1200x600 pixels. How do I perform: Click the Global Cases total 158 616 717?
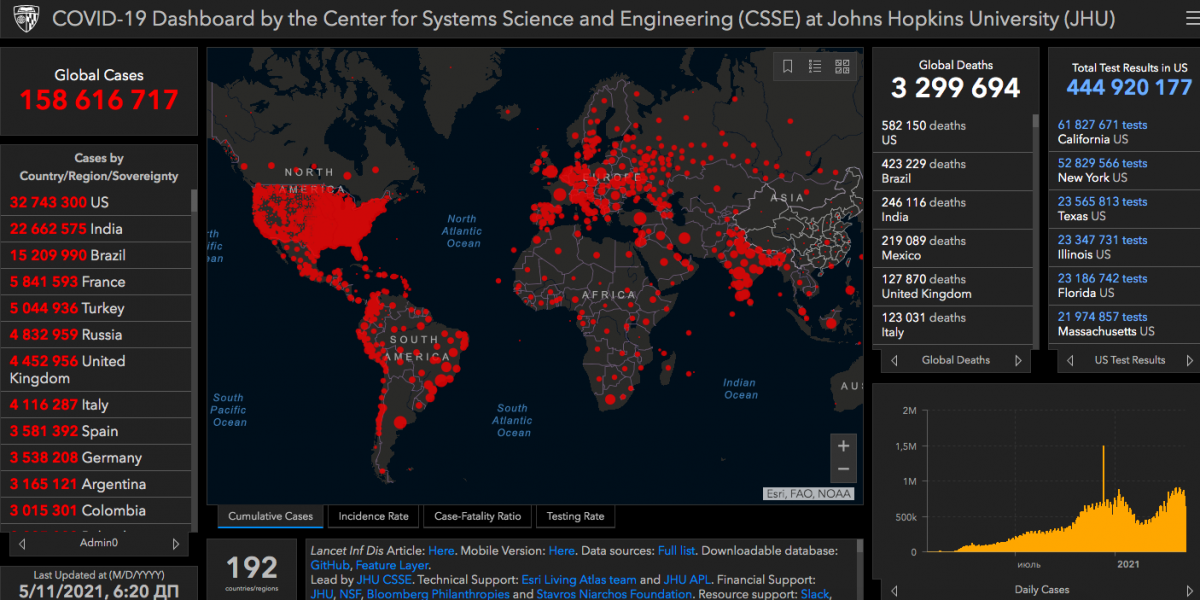pos(99,100)
